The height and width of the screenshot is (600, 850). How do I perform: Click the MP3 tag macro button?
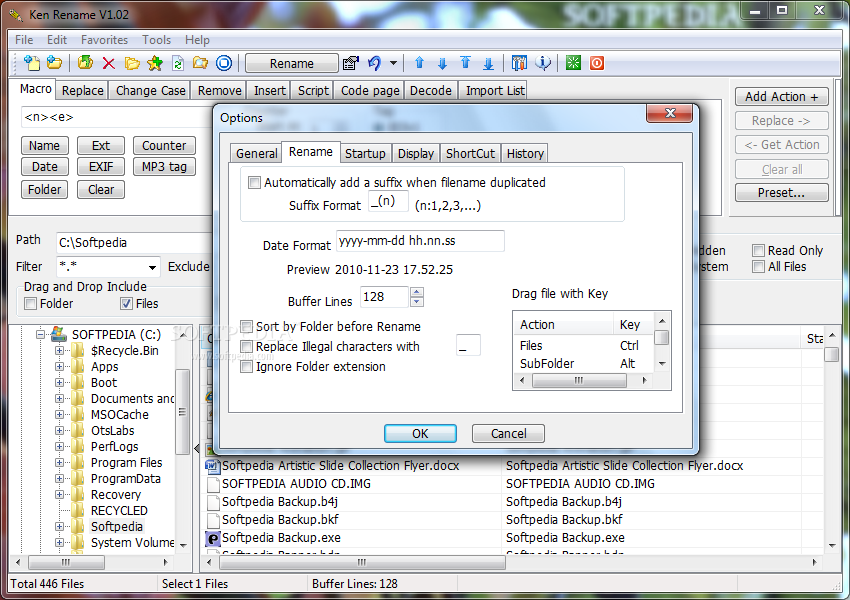coord(164,167)
